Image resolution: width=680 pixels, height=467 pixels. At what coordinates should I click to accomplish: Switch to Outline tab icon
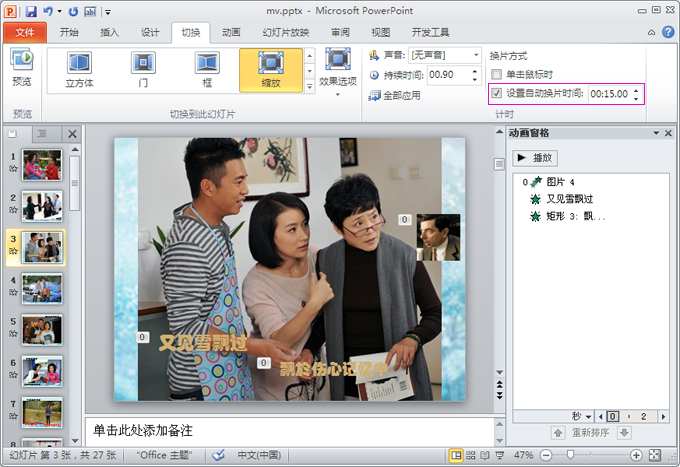click(x=41, y=134)
